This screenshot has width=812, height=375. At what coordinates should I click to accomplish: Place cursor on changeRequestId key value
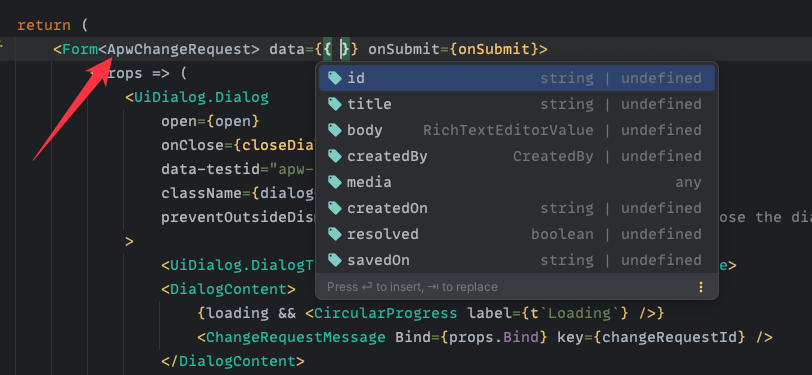pos(669,338)
